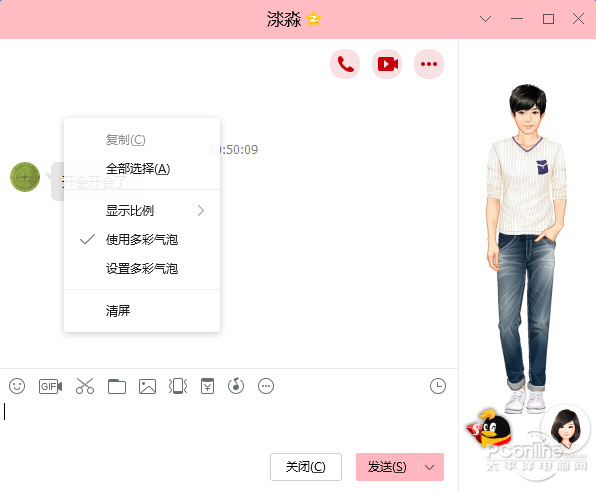
Task: Click the yellow star badge beside the contact name
Action: [314, 19]
